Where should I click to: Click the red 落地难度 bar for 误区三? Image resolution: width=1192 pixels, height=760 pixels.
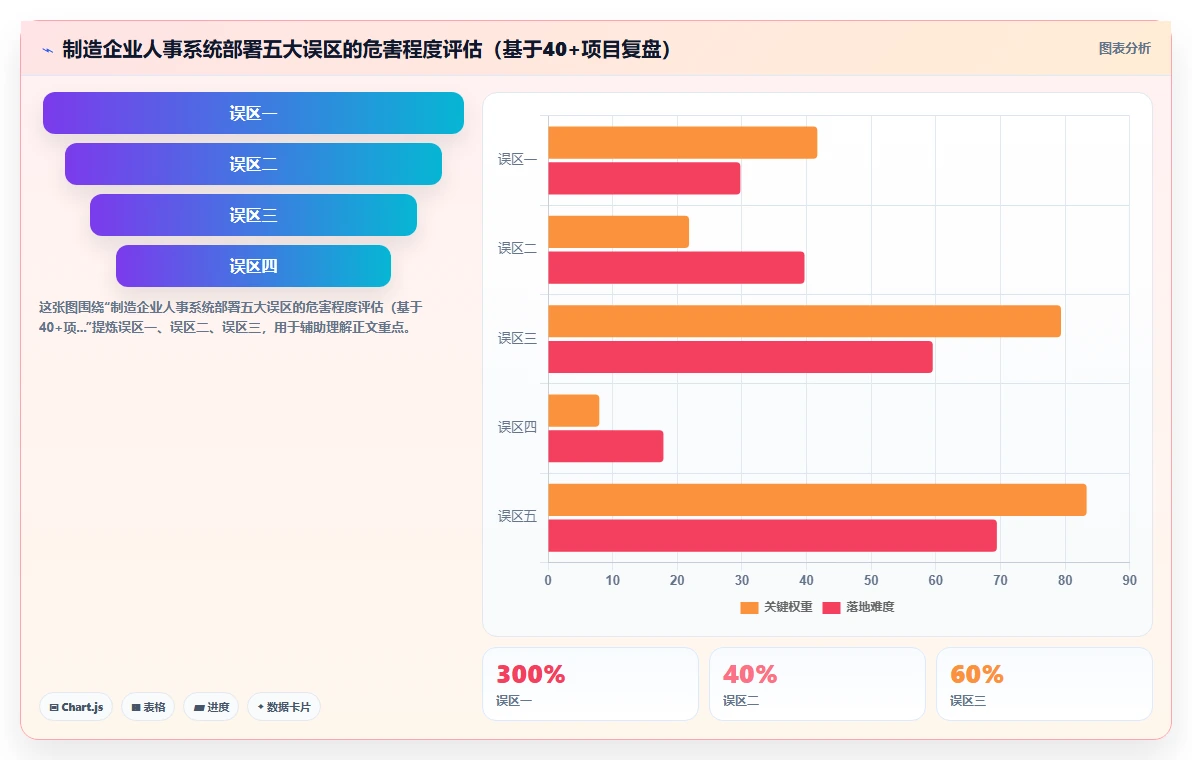740,357
